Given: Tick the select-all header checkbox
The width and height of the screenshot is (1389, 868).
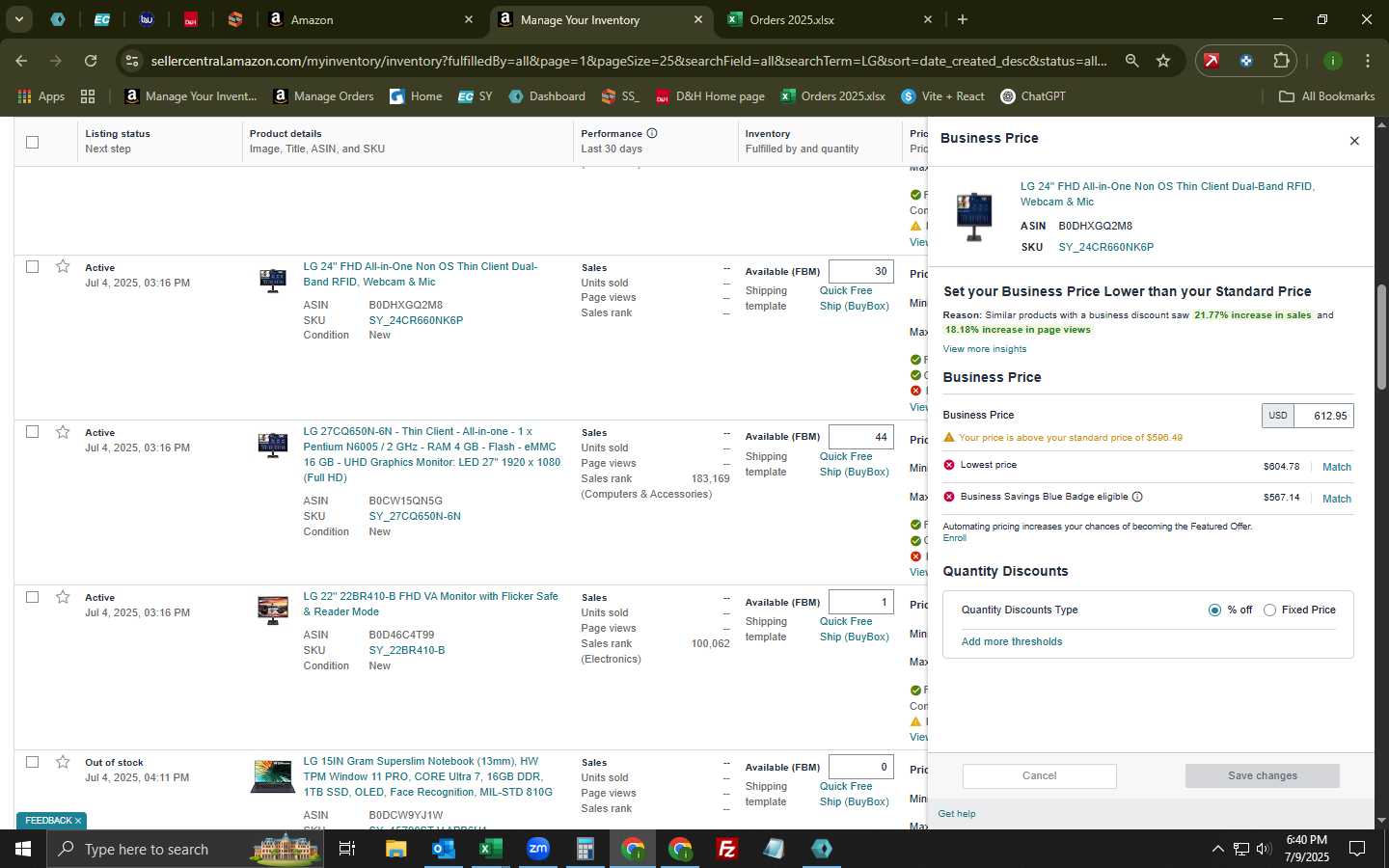Looking at the screenshot, I should coord(32,142).
